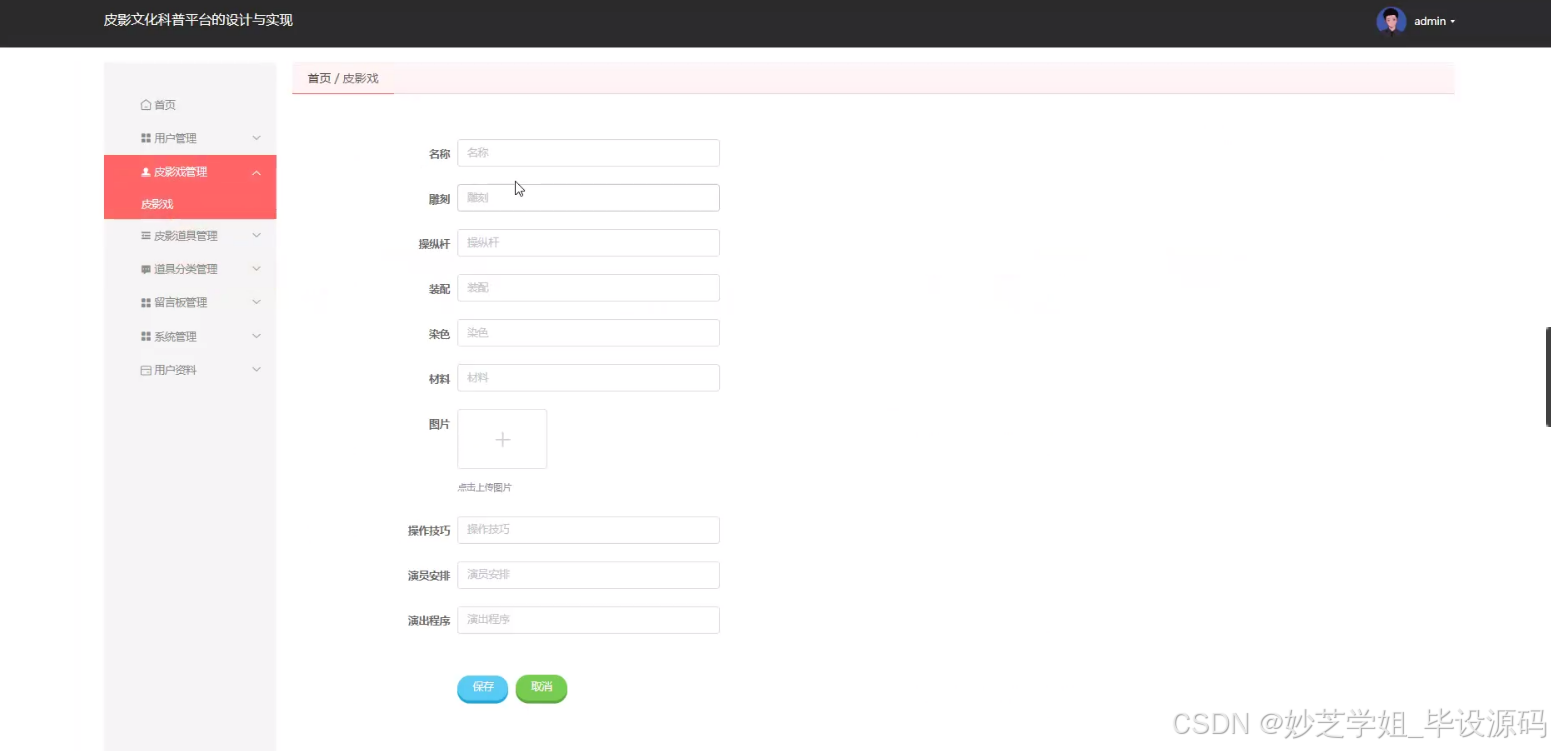1551x751 pixels.
Task: Click the 演出程序 field label
Action: [429, 621]
